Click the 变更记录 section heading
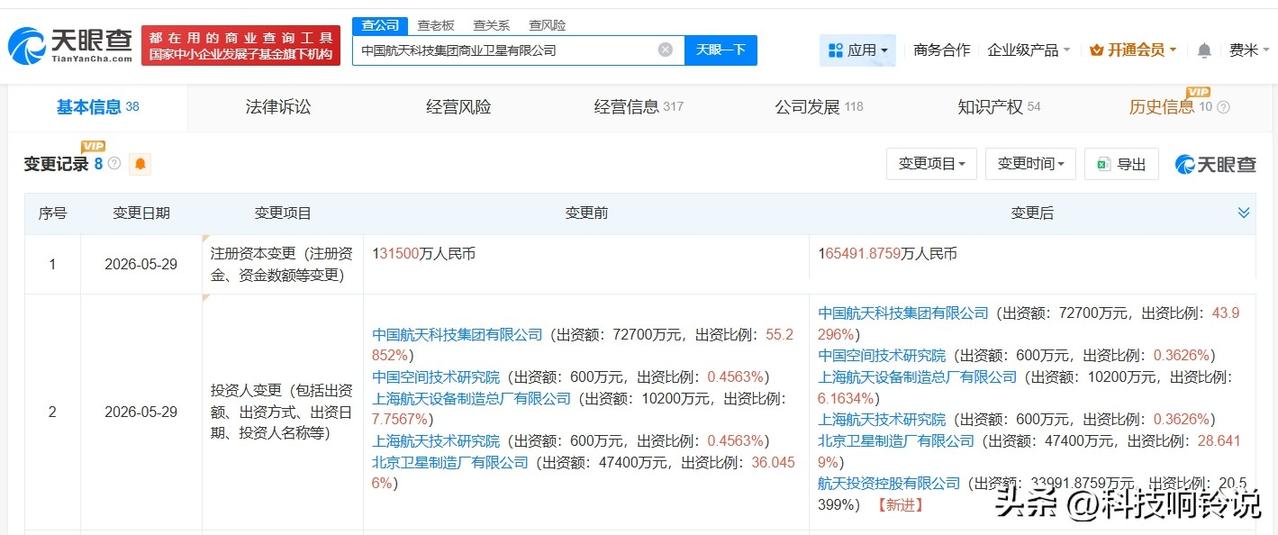This screenshot has width=1278, height=535. 56,164
